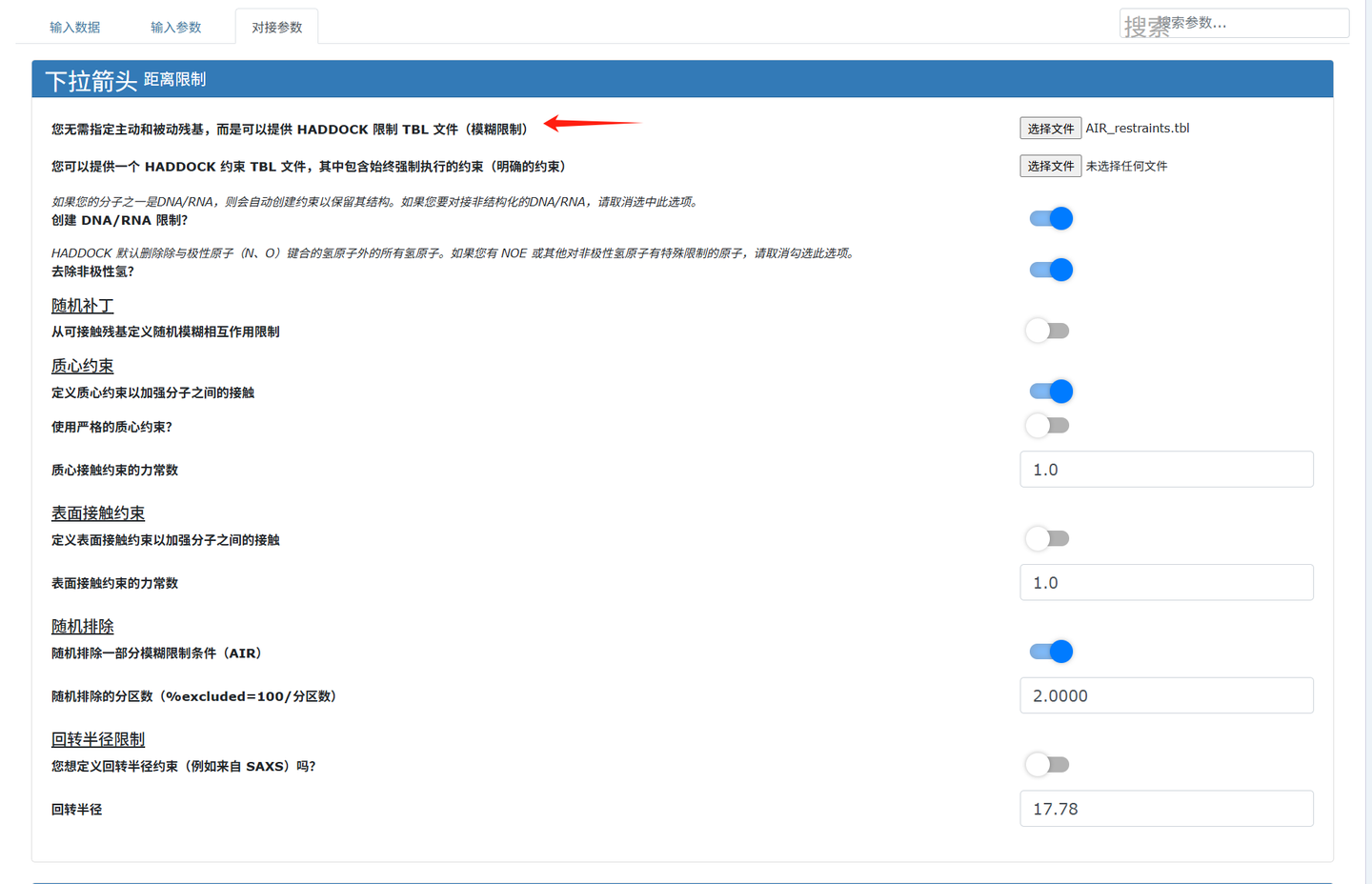Turn off the 去除非极性氢 switch

click(1050, 270)
